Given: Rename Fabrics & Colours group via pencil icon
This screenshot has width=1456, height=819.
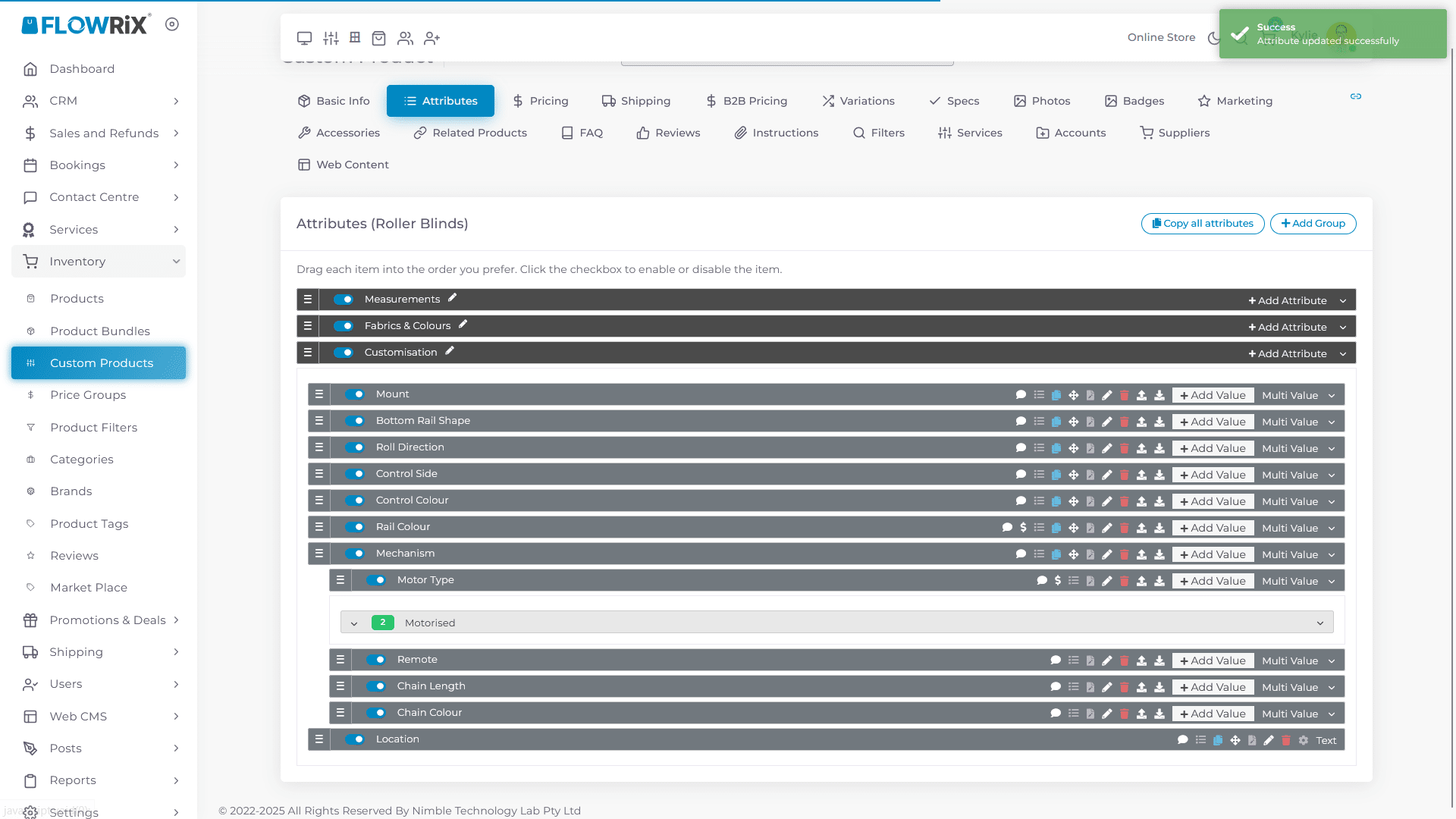Looking at the screenshot, I should (463, 325).
